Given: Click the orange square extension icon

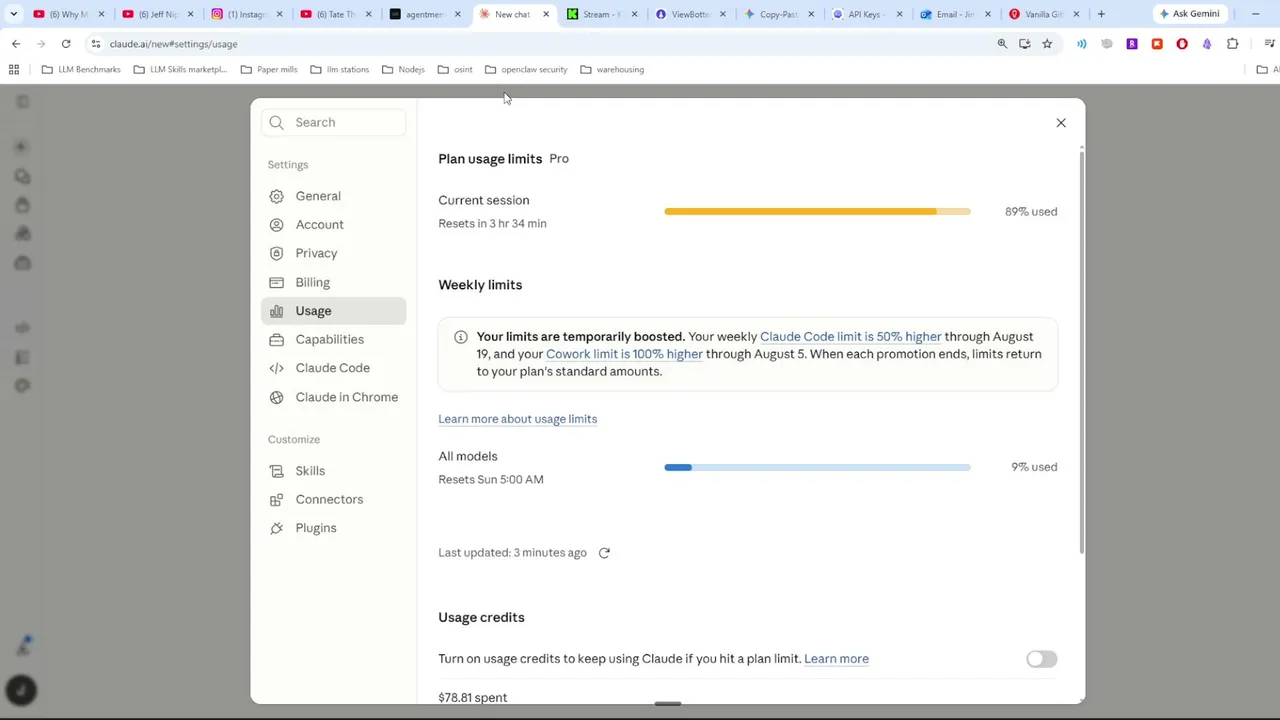Looking at the screenshot, I should (1157, 44).
